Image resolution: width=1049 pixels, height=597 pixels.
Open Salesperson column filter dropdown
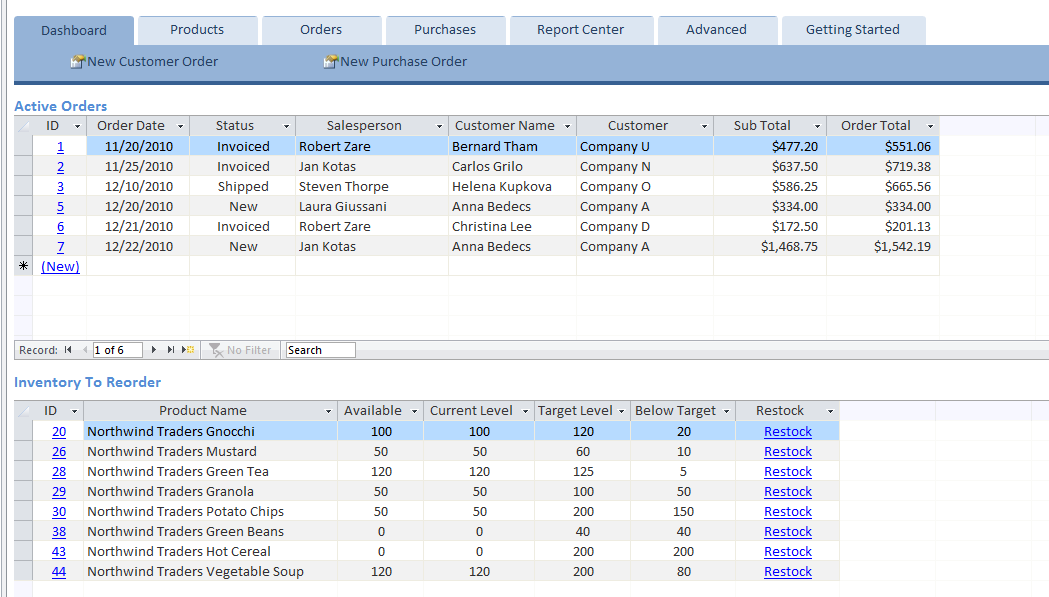coord(440,126)
